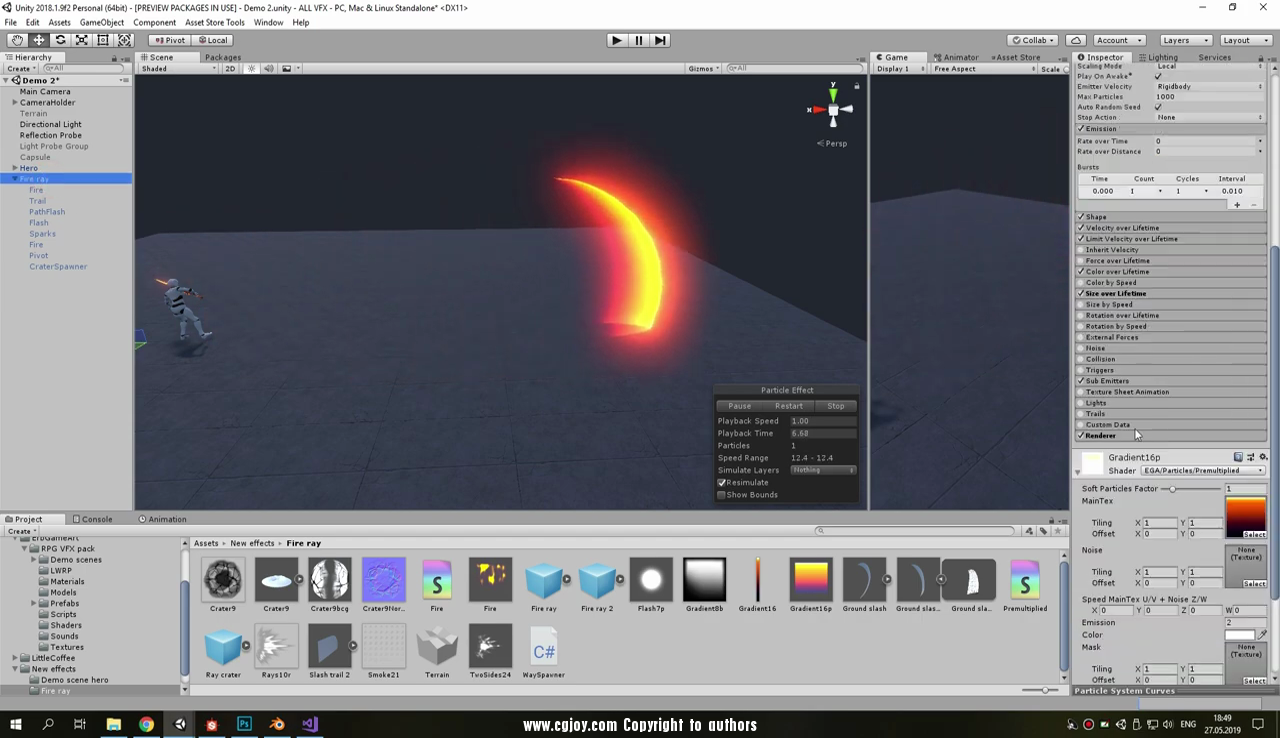The width and height of the screenshot is (1280, 738).
Task: Adjust Soft Particles Factor slider
Action: tap(1172, 489)
